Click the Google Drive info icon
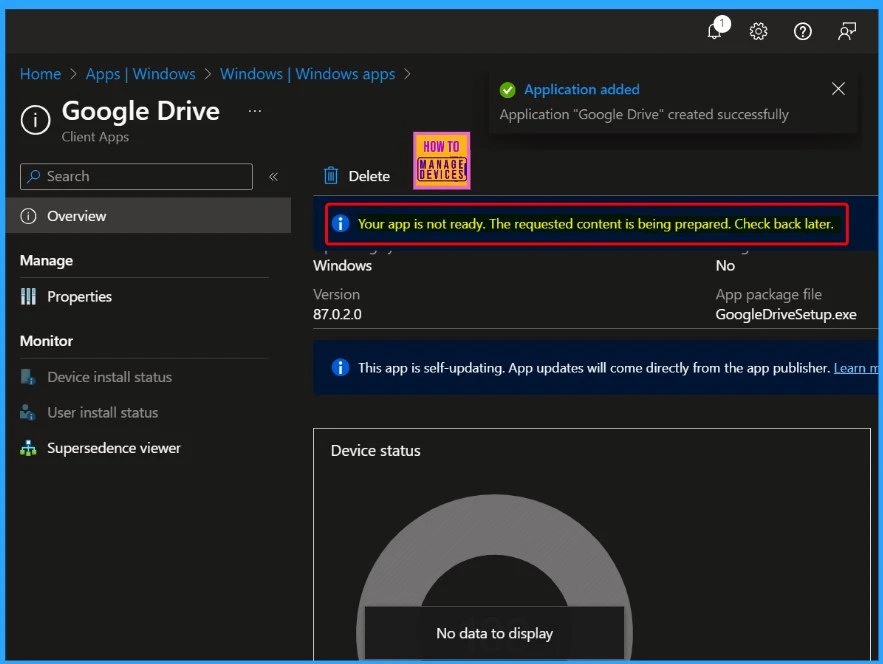Screen dimensions: 883x664 point(35,120)
